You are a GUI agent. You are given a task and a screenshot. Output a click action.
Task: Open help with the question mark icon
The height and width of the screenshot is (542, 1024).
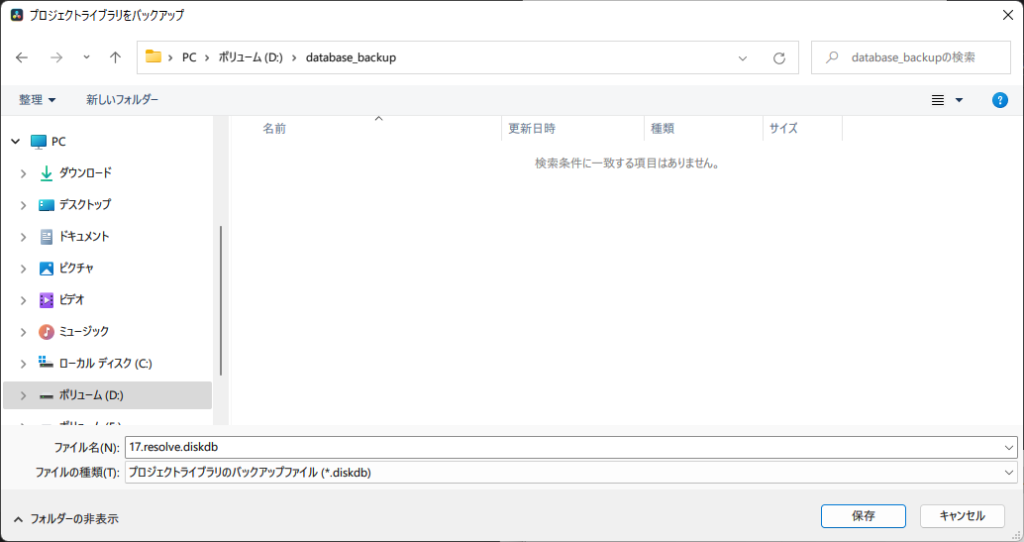1000,100
